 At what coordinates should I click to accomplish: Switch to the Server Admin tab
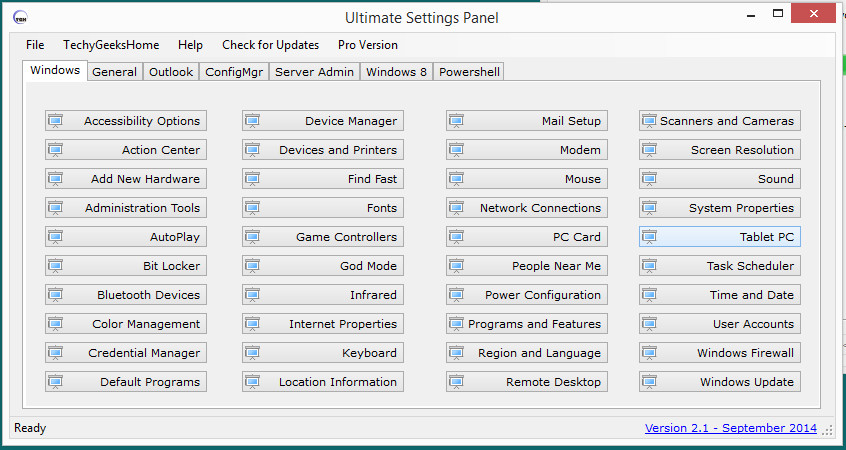[x=315, y=72]
